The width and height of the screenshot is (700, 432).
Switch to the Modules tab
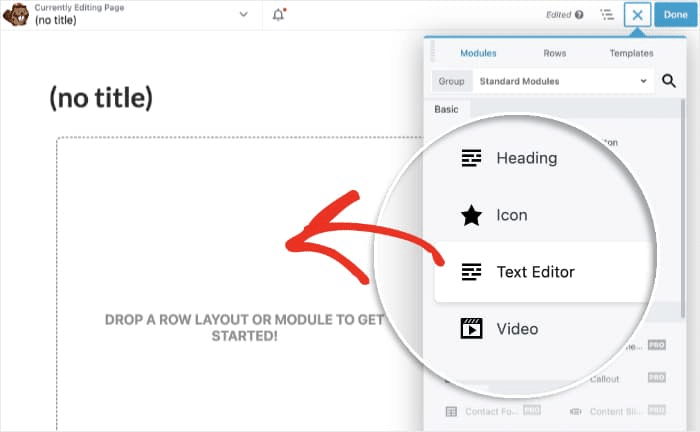pos(478,53)
